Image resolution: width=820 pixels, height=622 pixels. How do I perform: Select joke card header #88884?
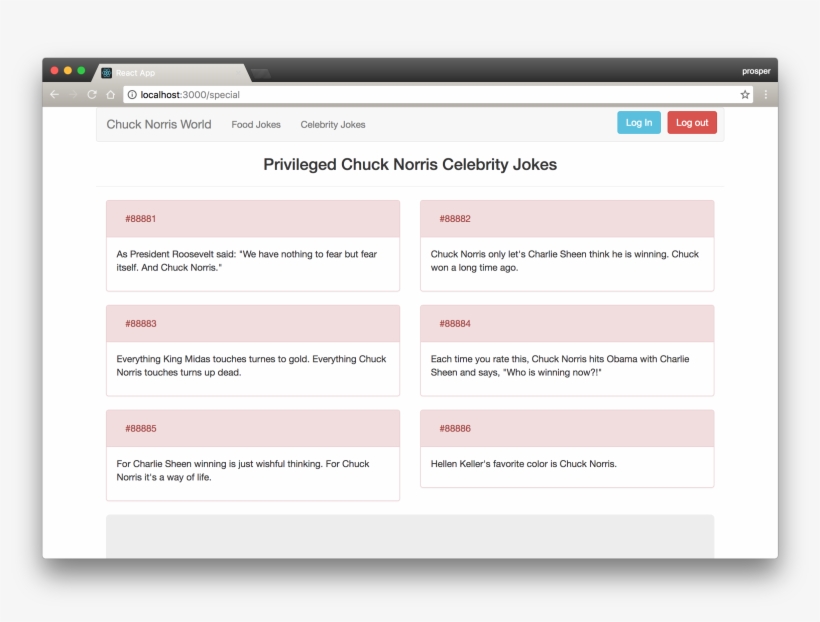[566, 324]
